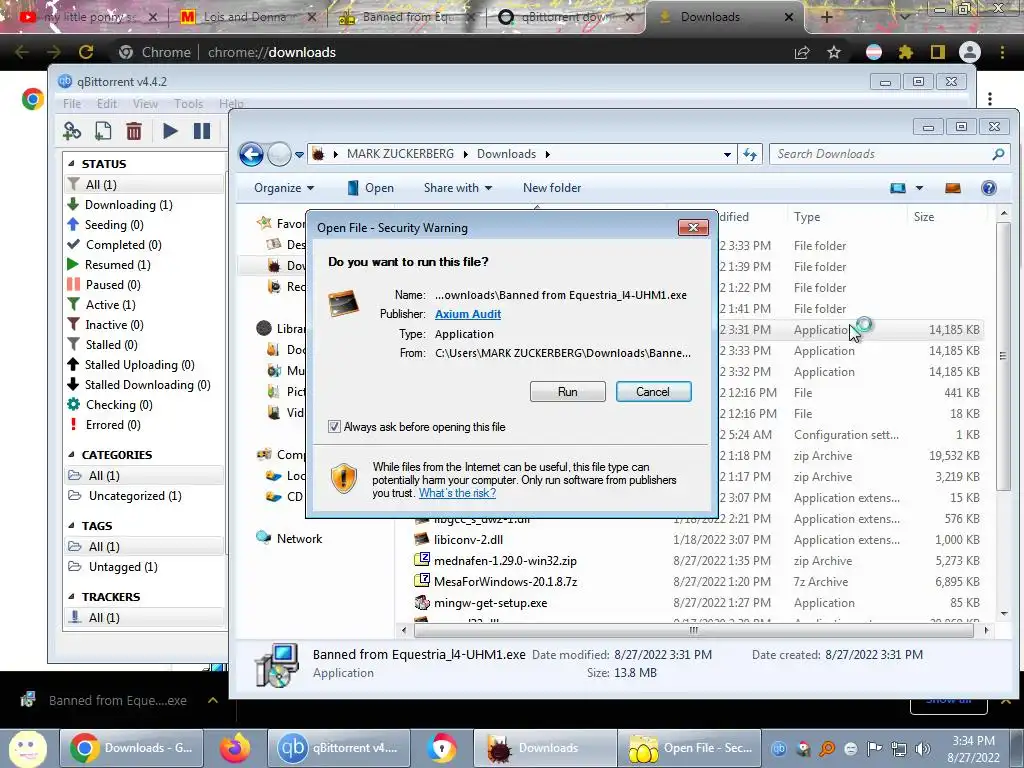This screenshot has height=768, width=1024.
Task: Switch to qBittorrent in the taskbar
Action: click(338, 748)
